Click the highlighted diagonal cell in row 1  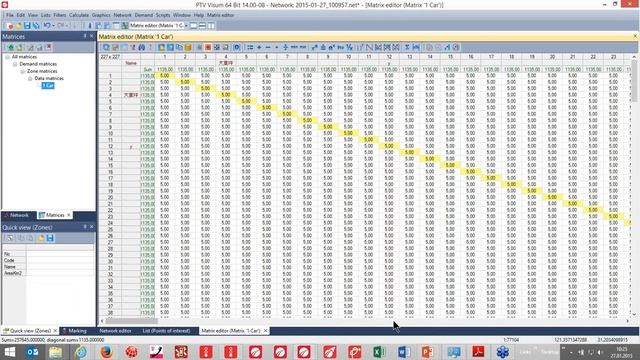click(164, 76)
